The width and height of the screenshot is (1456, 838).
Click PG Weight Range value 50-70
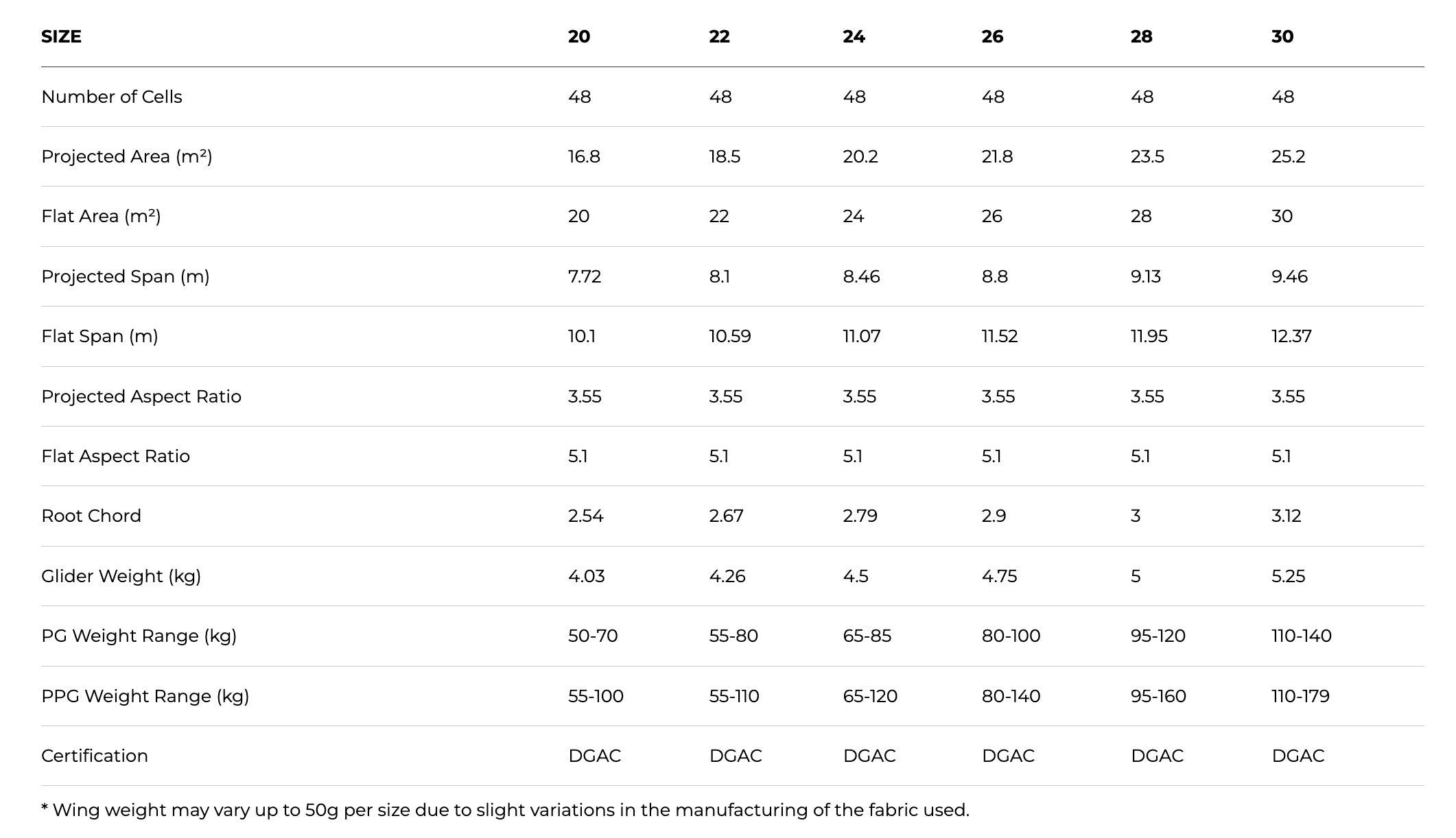click(593, 636)
